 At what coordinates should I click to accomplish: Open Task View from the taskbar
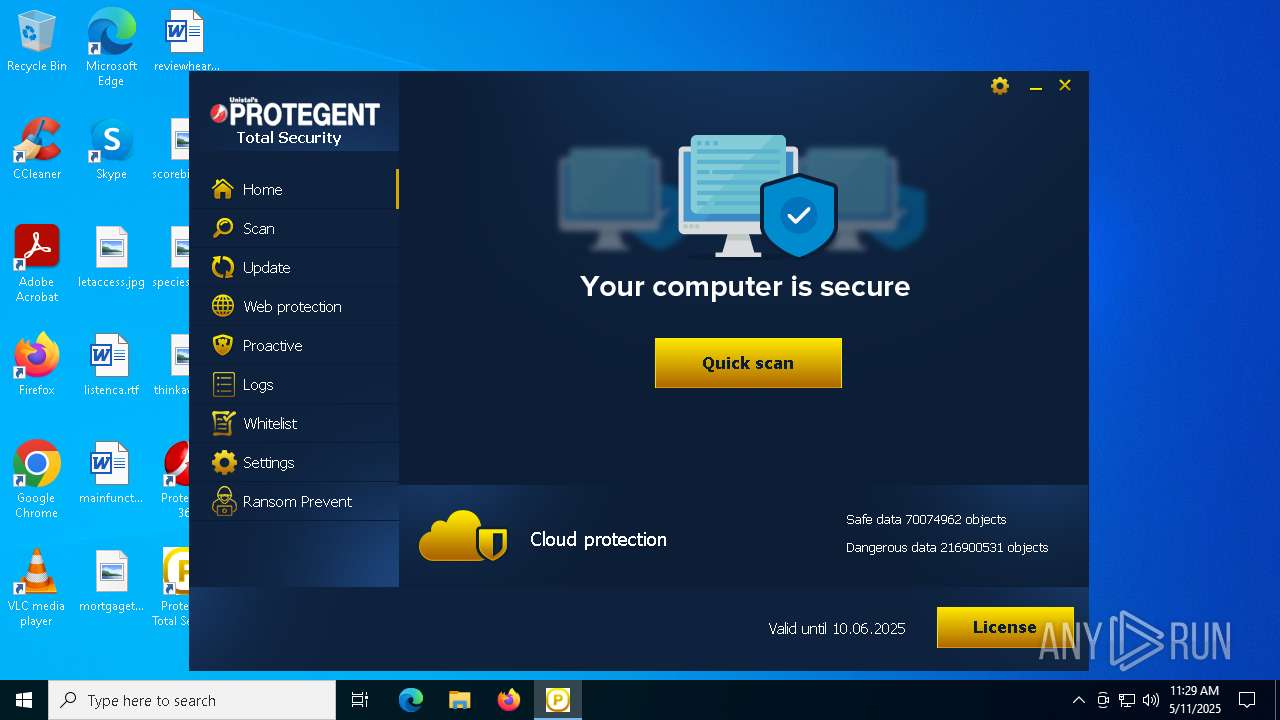point(360,700)
